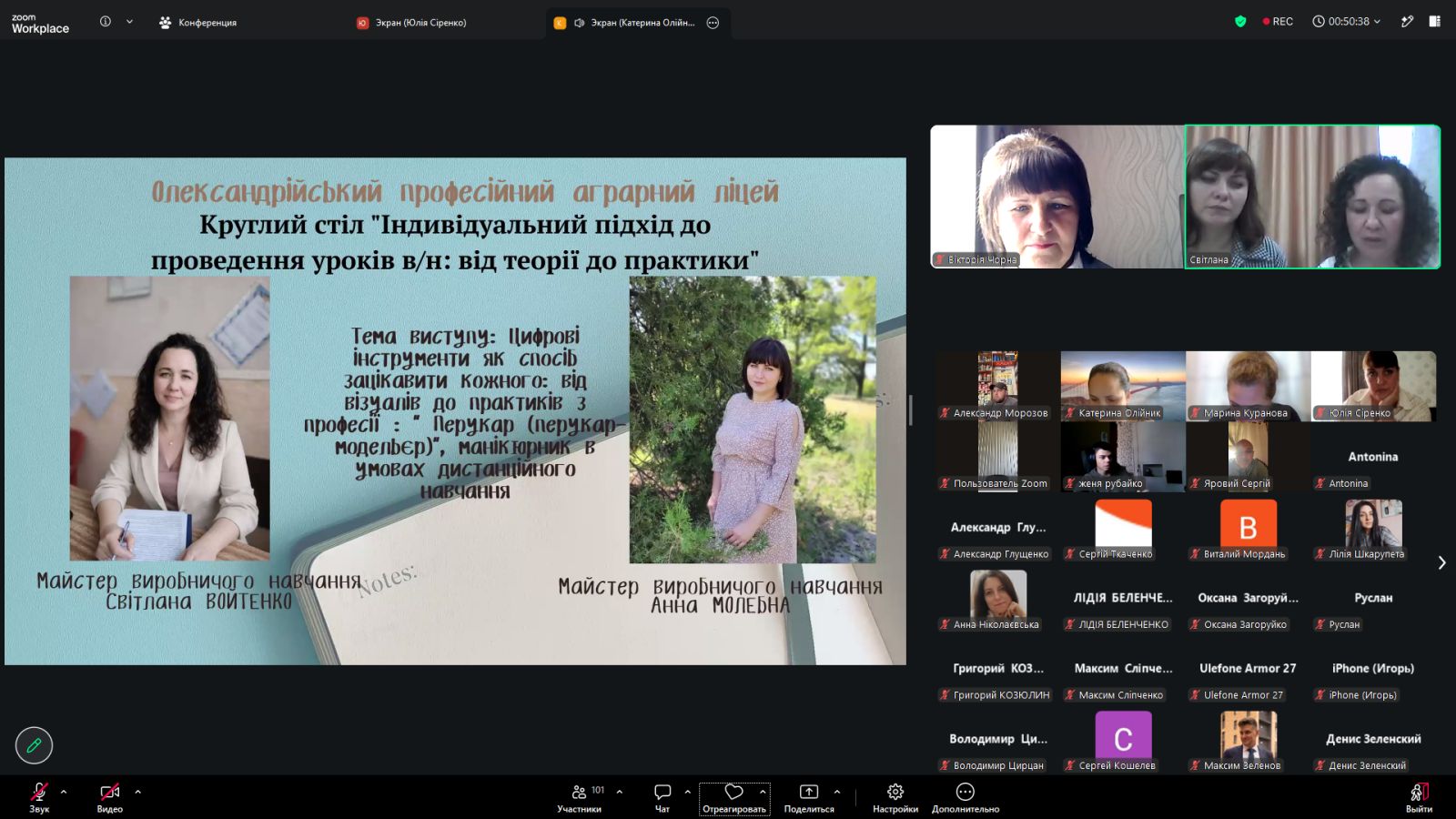
Task: Click the shared presentation slide
Action: pos(455,411)
